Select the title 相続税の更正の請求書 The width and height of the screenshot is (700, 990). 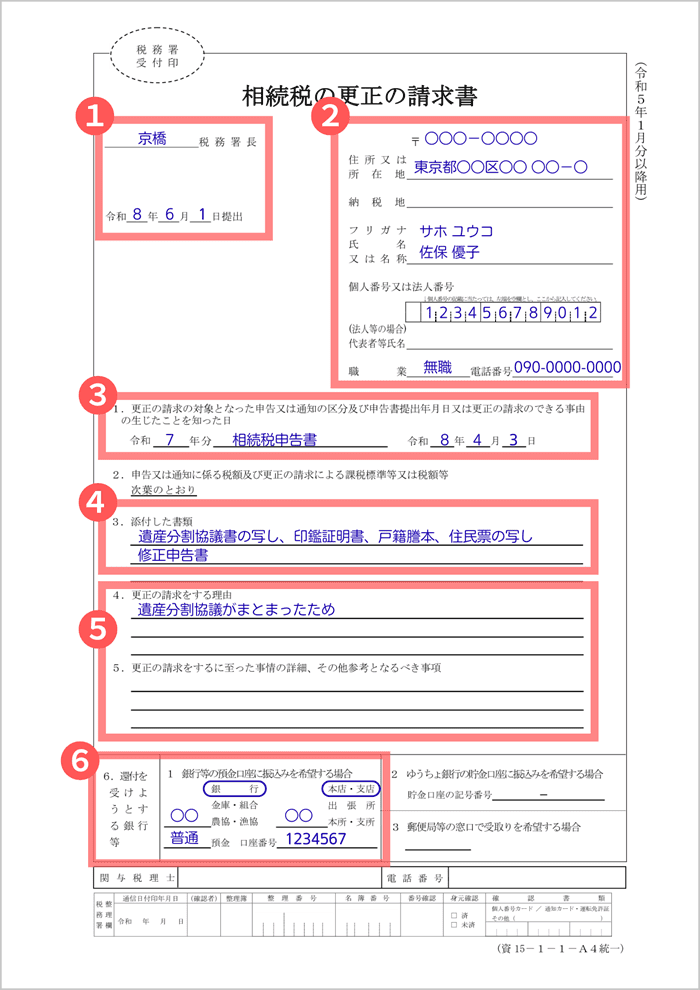[359, 95]
